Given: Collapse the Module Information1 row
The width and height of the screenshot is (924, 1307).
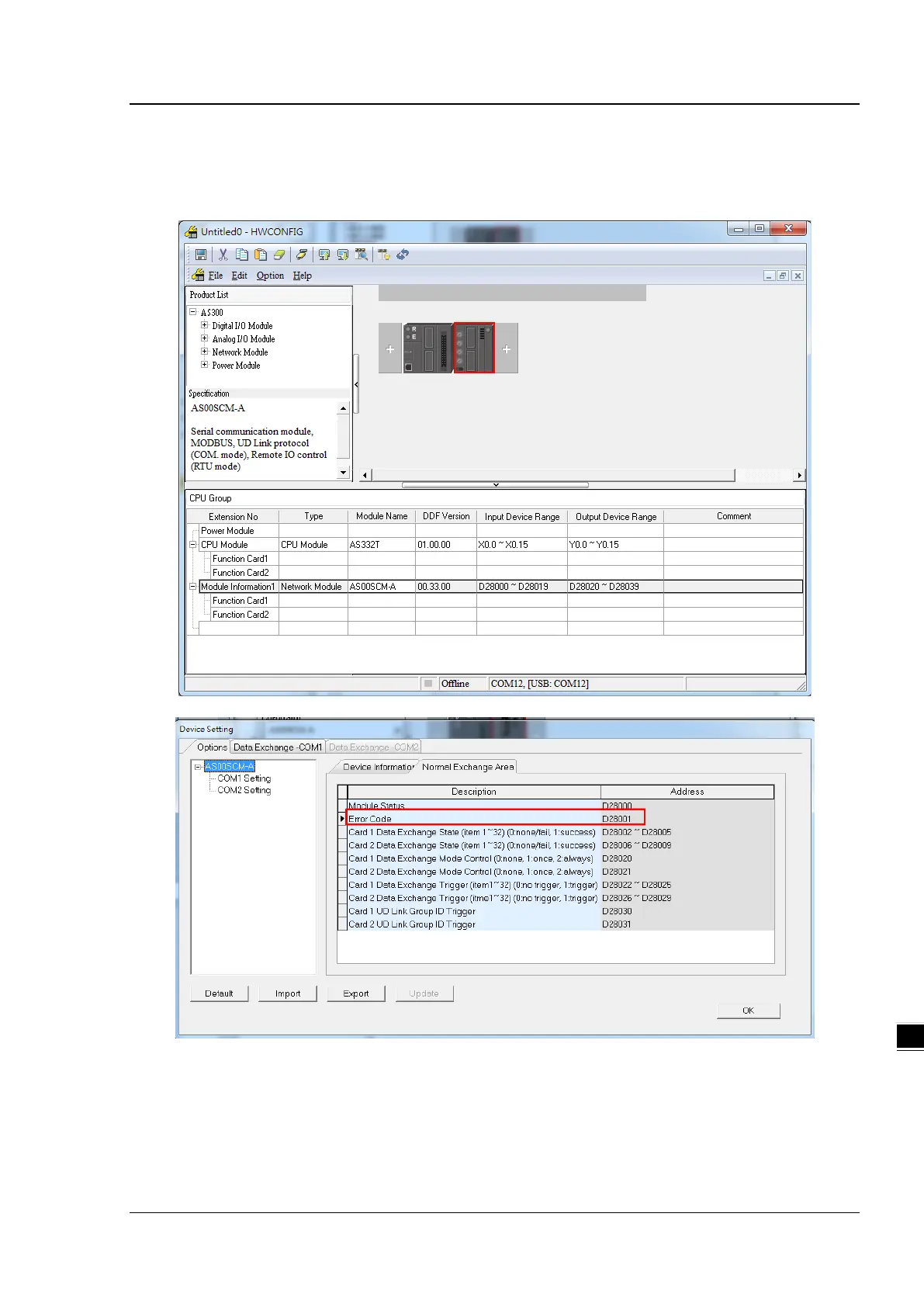Looking at the screenshot, I should pos(193,587).
